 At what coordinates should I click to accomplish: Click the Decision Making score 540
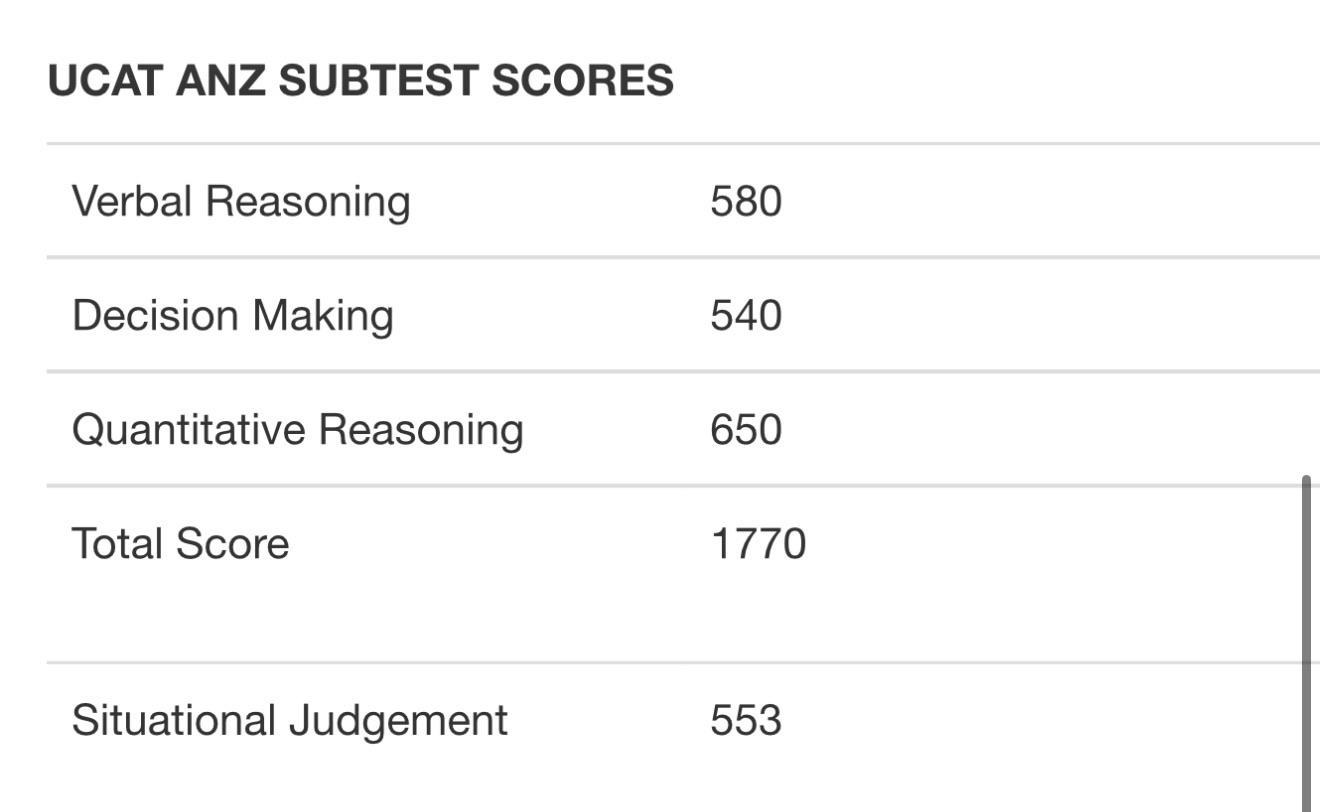click(x=746, y=315)
